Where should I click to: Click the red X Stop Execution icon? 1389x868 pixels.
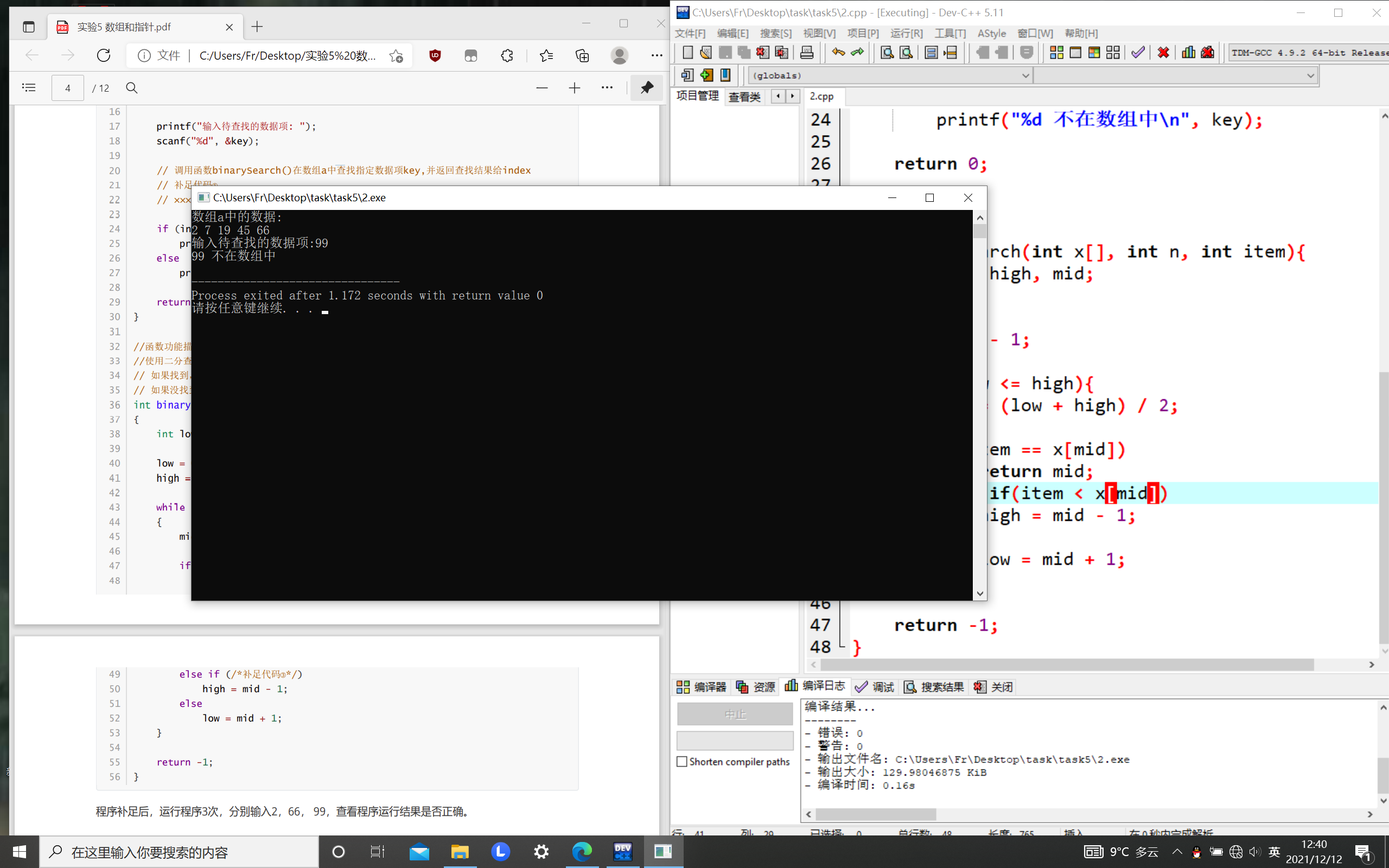click(x=1163, y=53)
